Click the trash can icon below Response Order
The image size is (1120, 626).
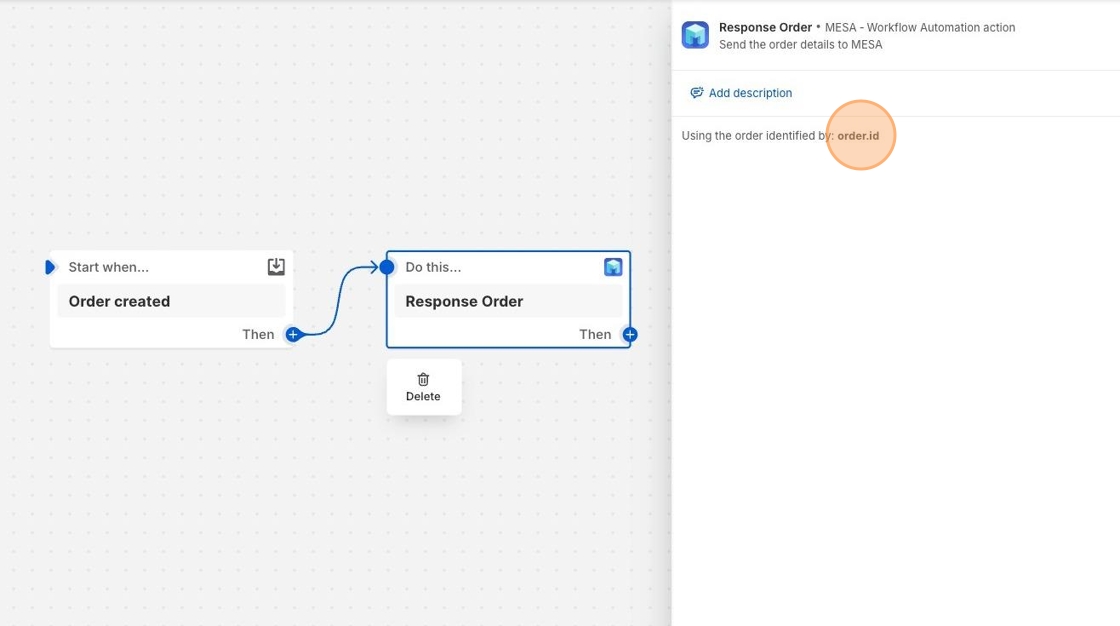pyautogui.click(x=423, y=379)
